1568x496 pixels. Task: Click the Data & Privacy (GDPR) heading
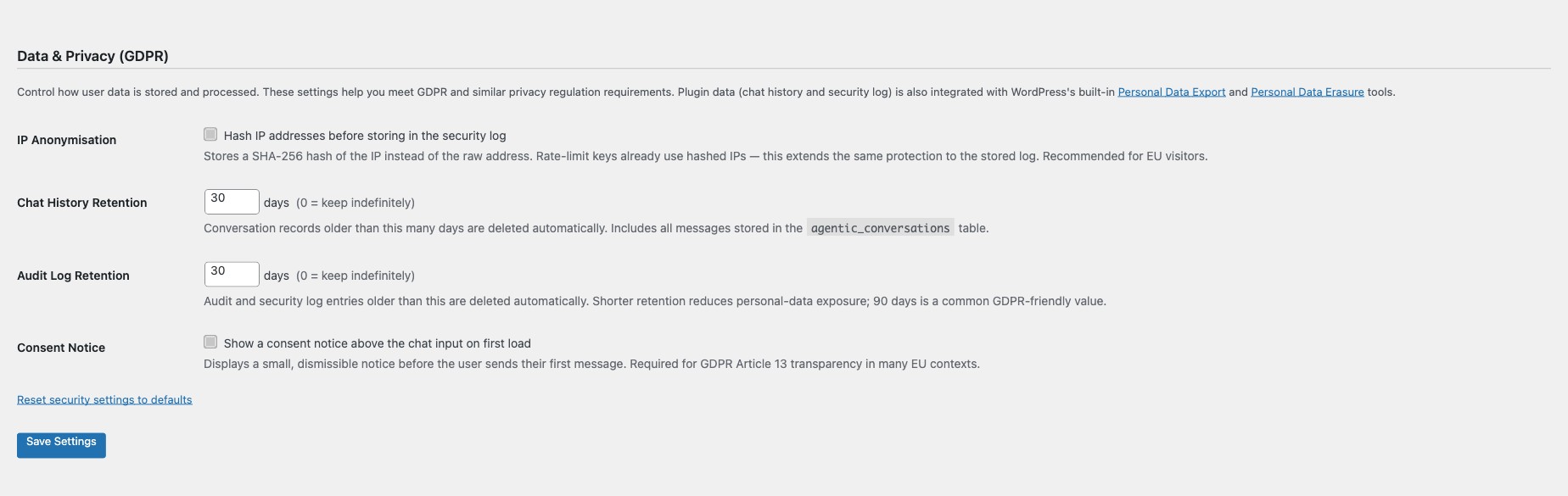(x=91, y=56)
